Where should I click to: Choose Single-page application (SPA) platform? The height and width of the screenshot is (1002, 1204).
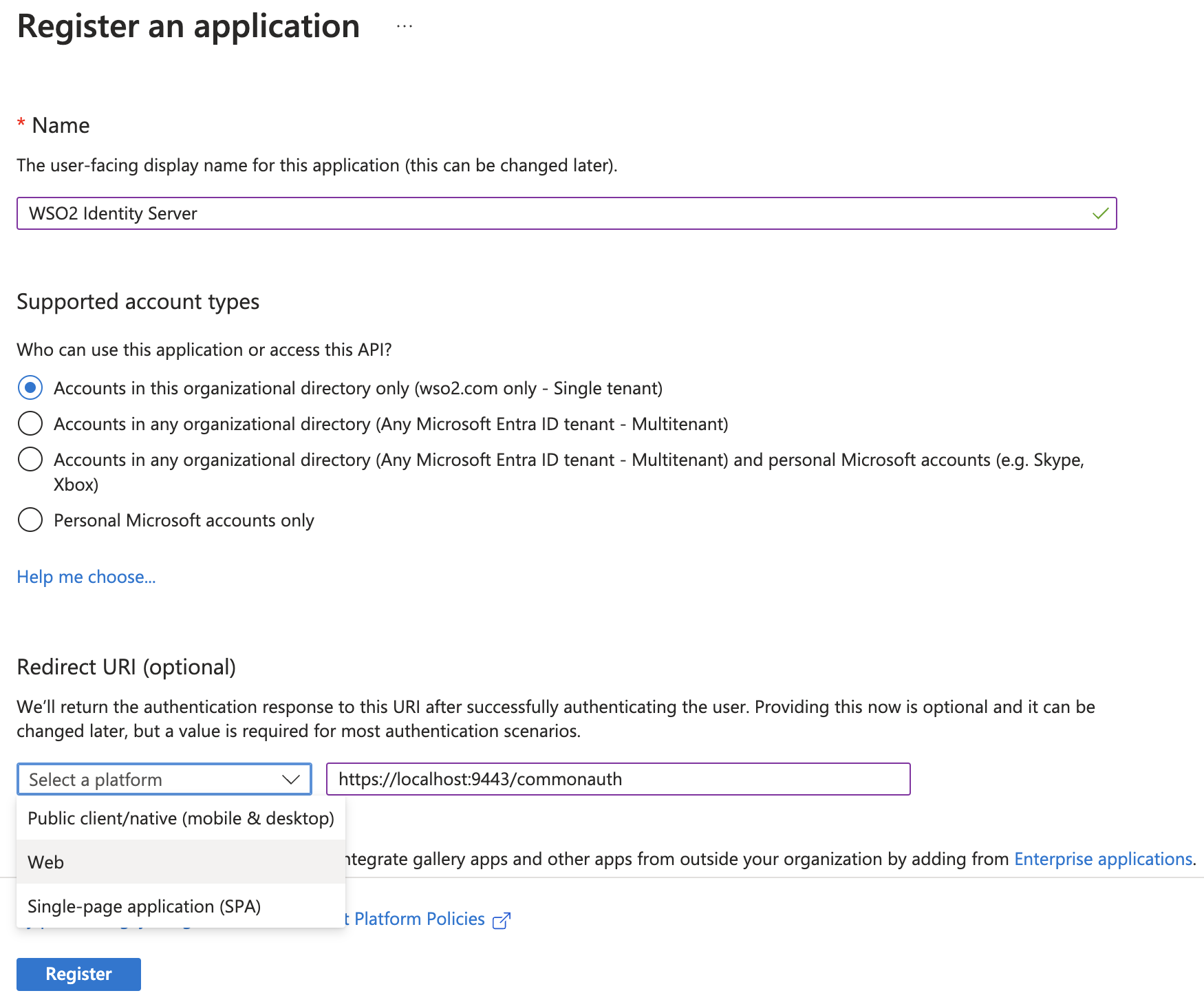(x=181, y=906)
